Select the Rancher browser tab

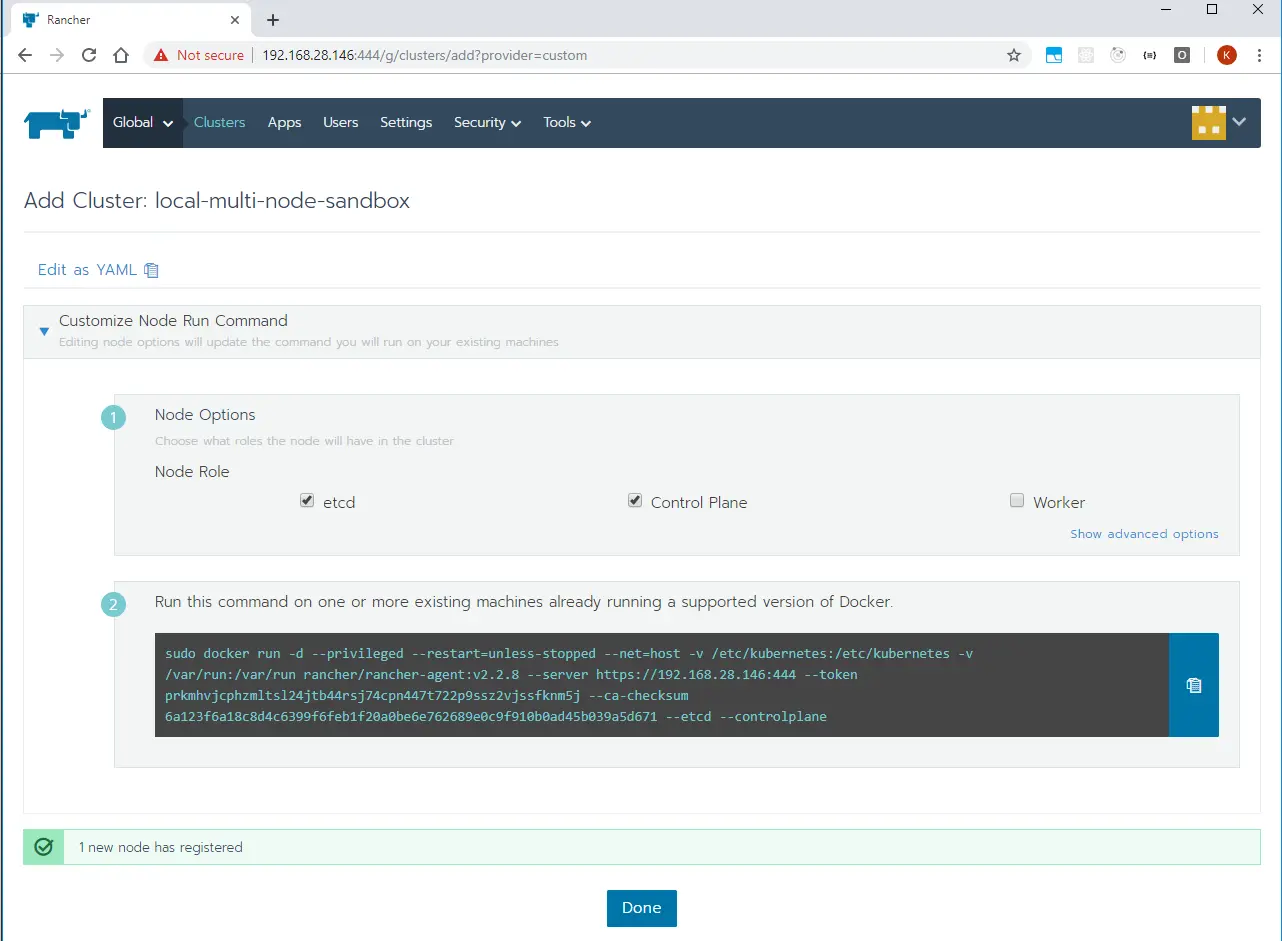tap(130, 20)
